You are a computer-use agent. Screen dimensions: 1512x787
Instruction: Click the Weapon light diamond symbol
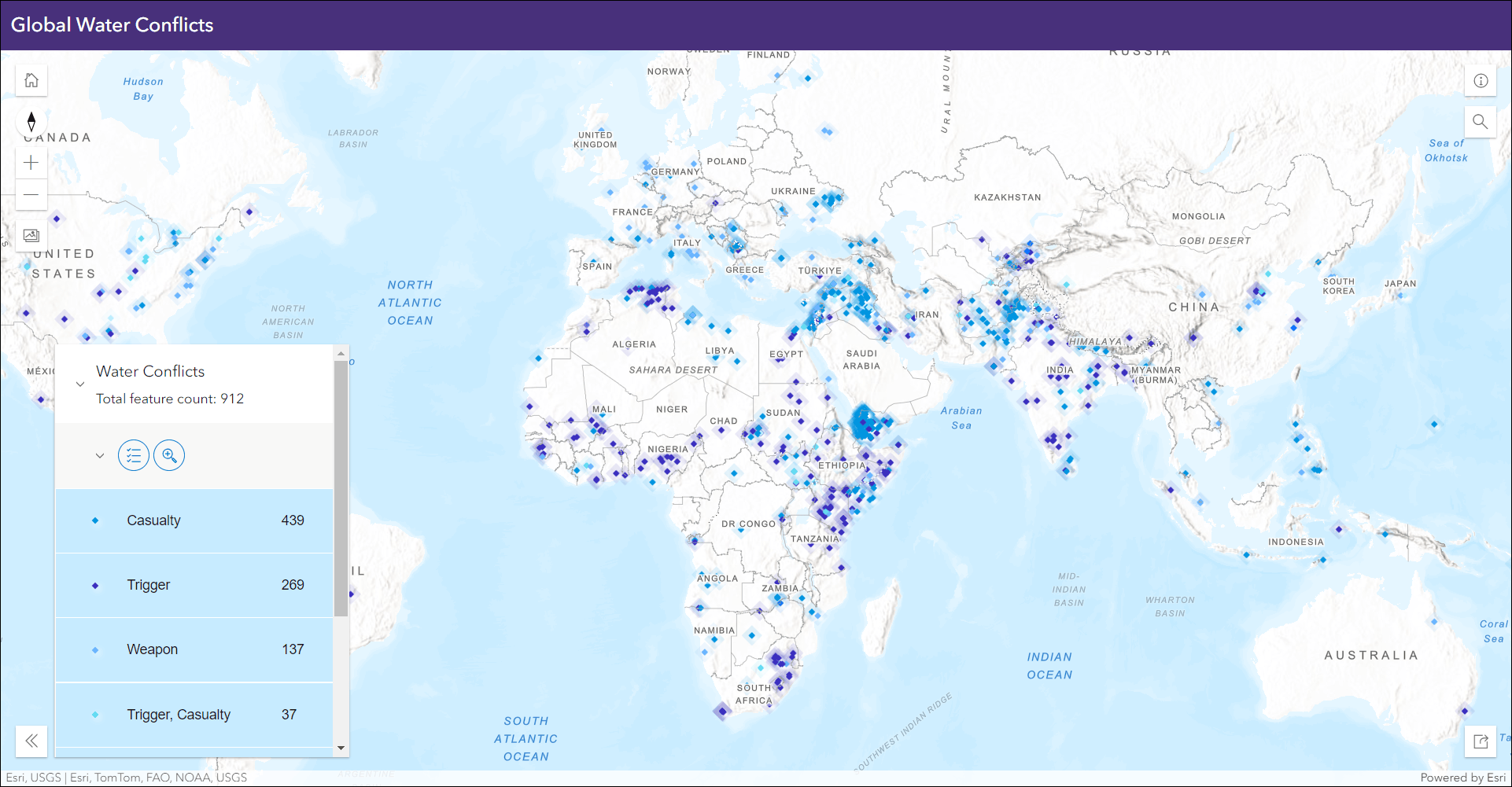[x=95, y=649]
